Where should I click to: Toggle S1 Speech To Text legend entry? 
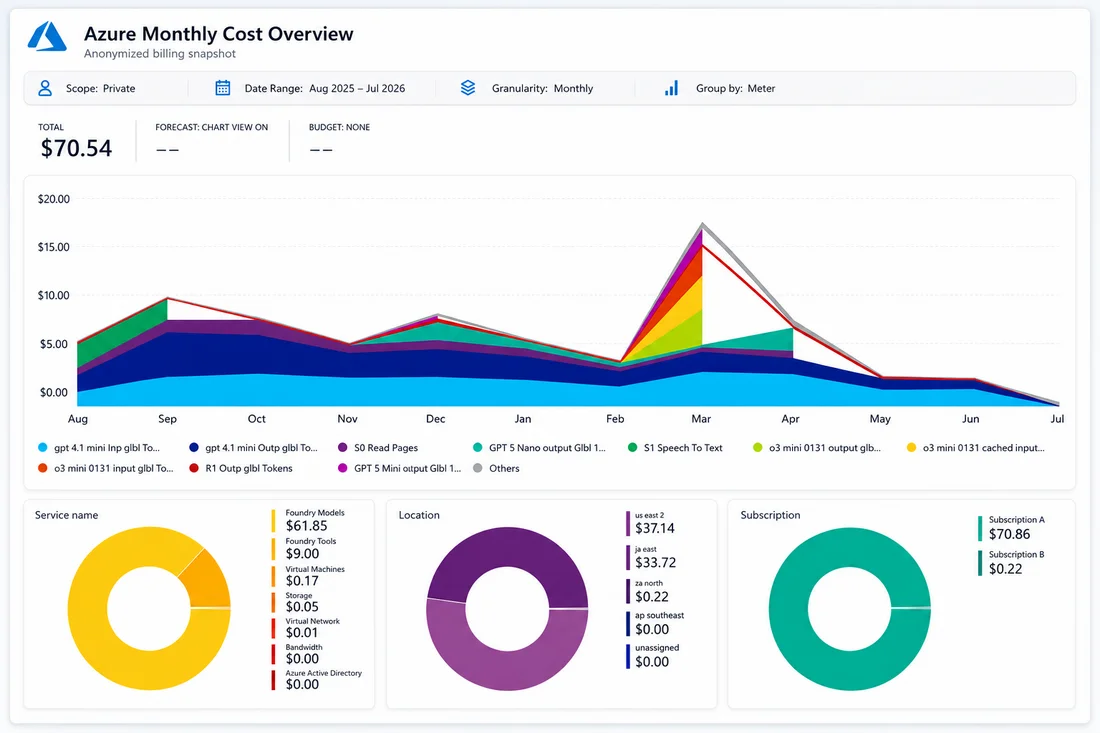(x=675, y=448)
